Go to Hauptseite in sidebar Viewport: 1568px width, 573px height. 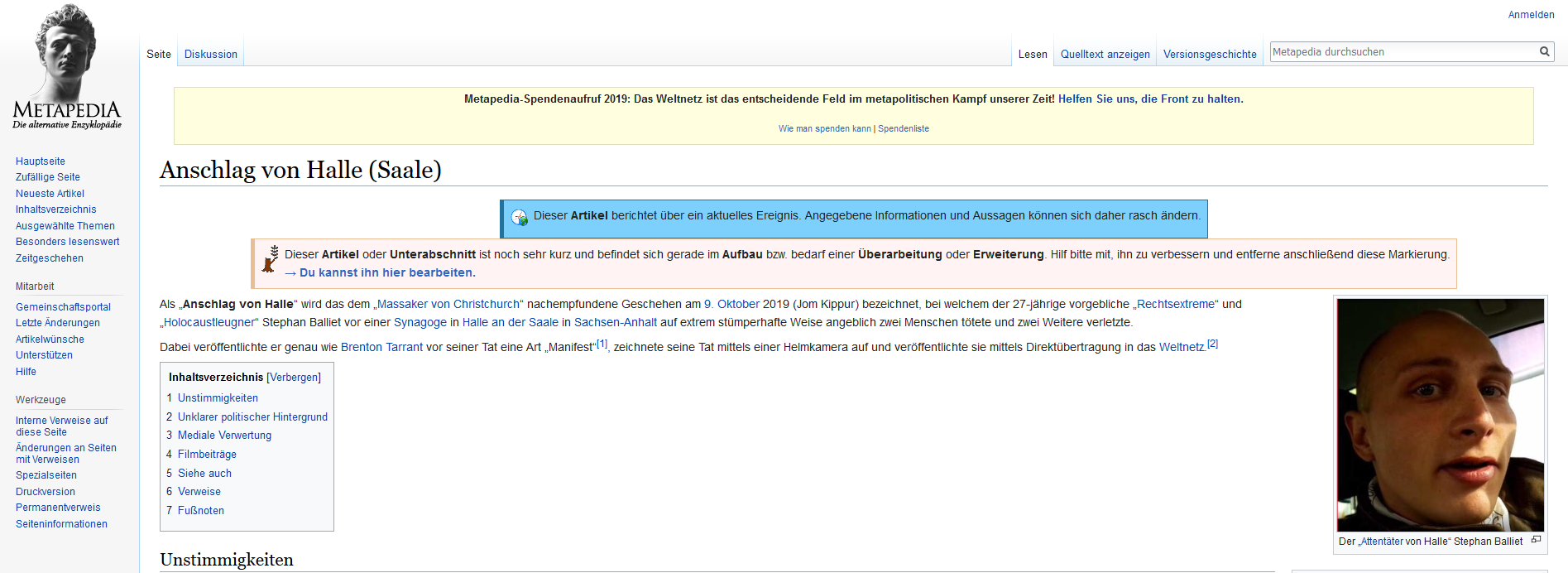pos(41,161)
